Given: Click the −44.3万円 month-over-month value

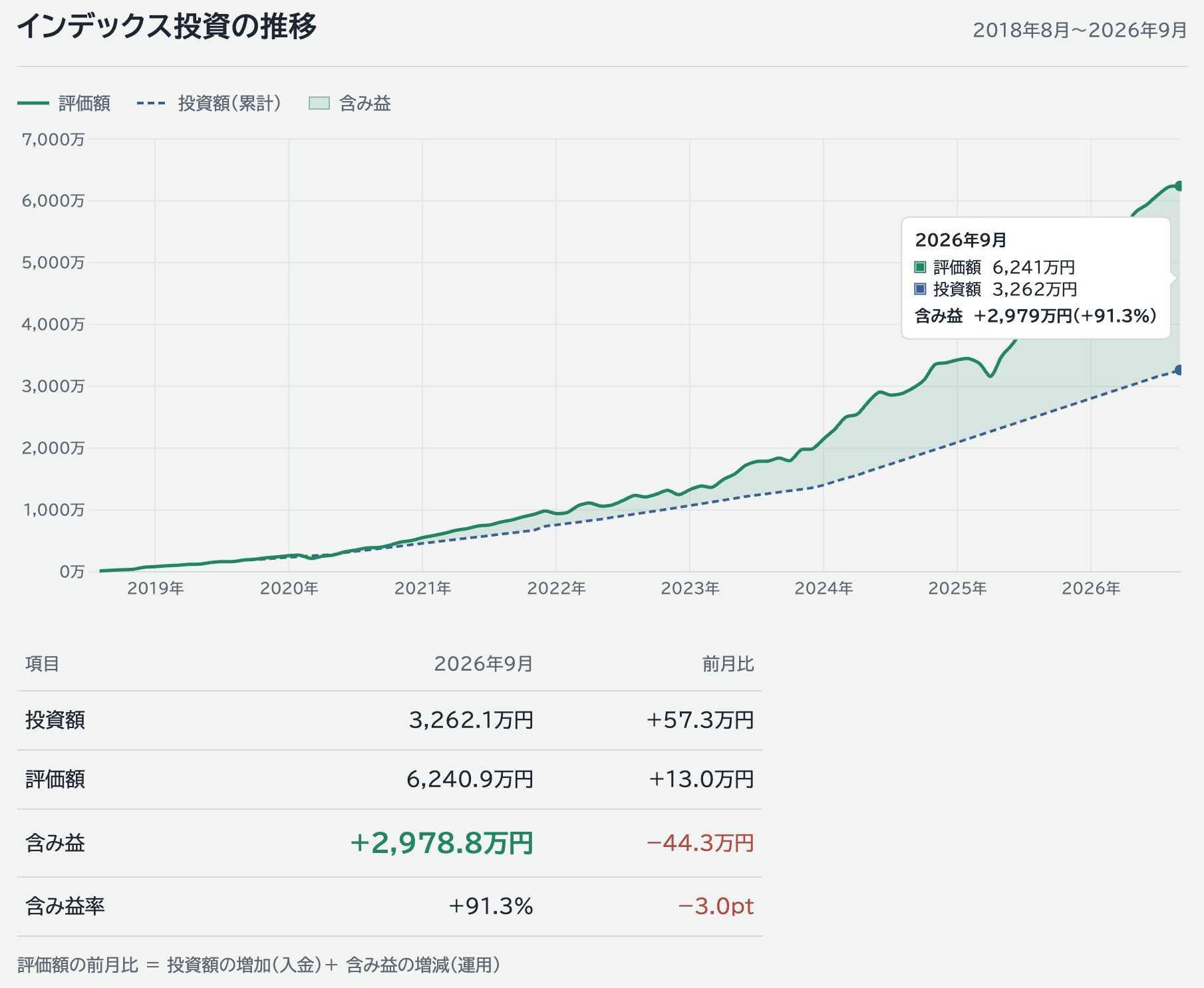Looking at the screenshot, I should coord(700,843).
